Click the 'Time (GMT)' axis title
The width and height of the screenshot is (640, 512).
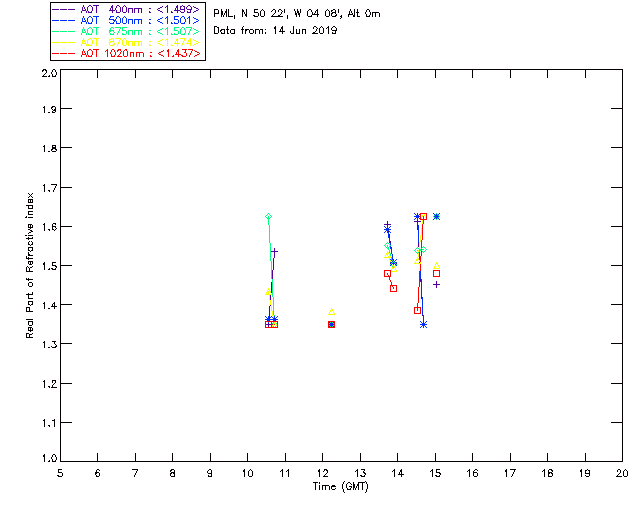[340, 487]
